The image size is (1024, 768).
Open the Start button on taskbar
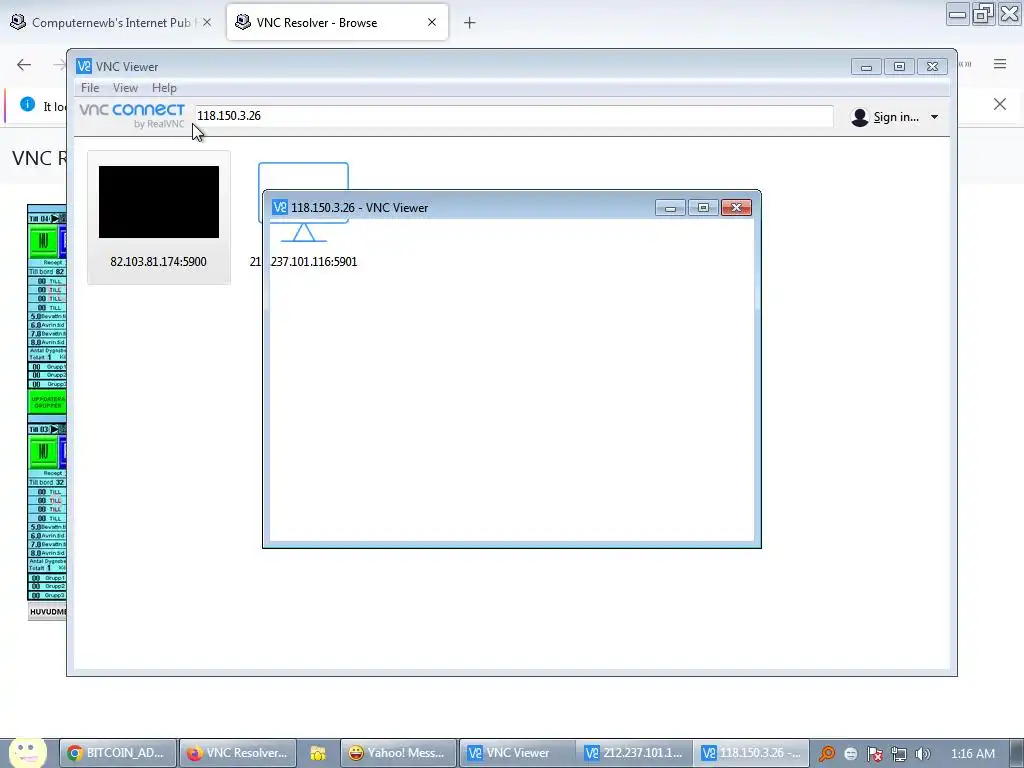27,752
